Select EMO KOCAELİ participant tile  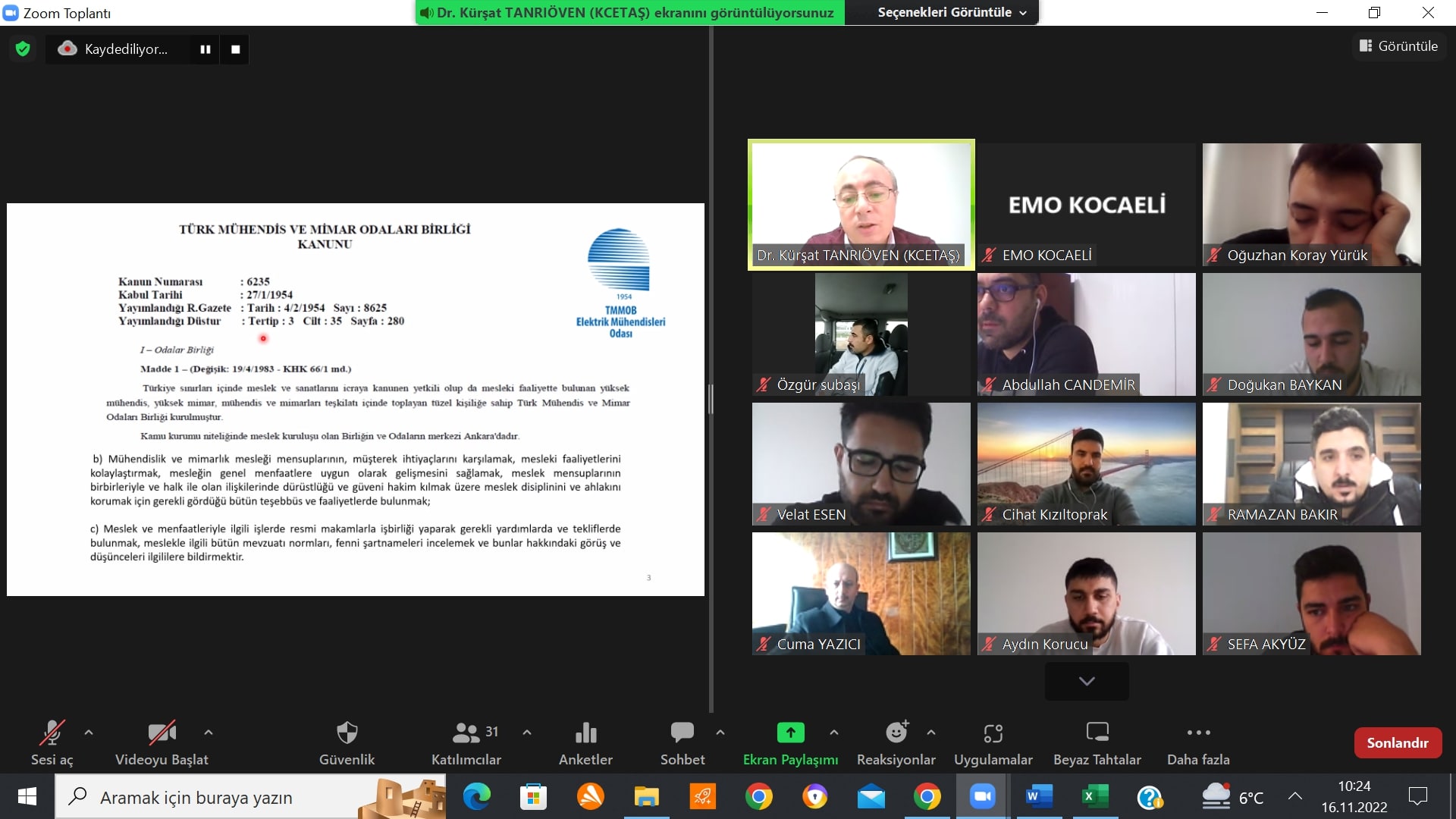click(1087, 205)
